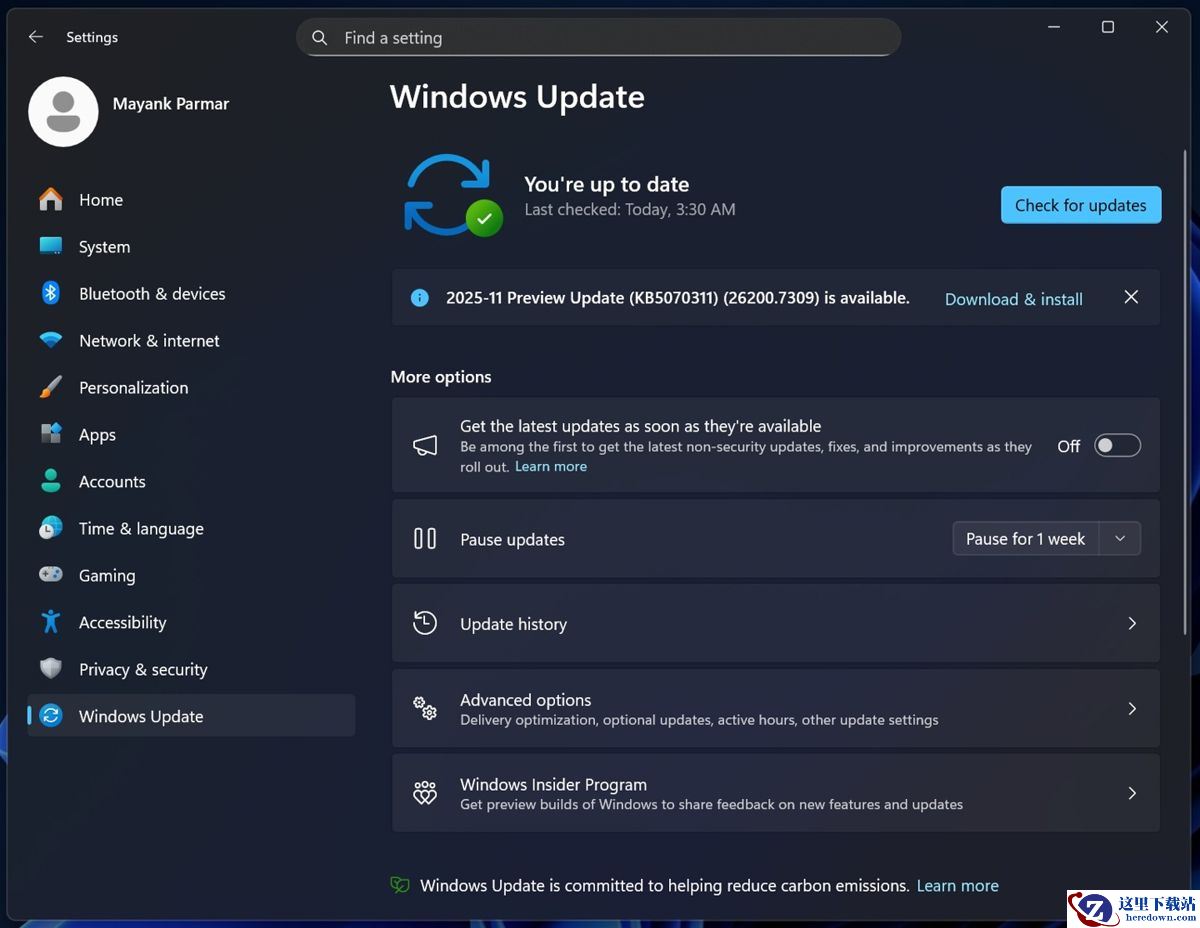This screenshot has height=928, width=1200.
Task: Click Download & install link
Action: [1013, 299]
